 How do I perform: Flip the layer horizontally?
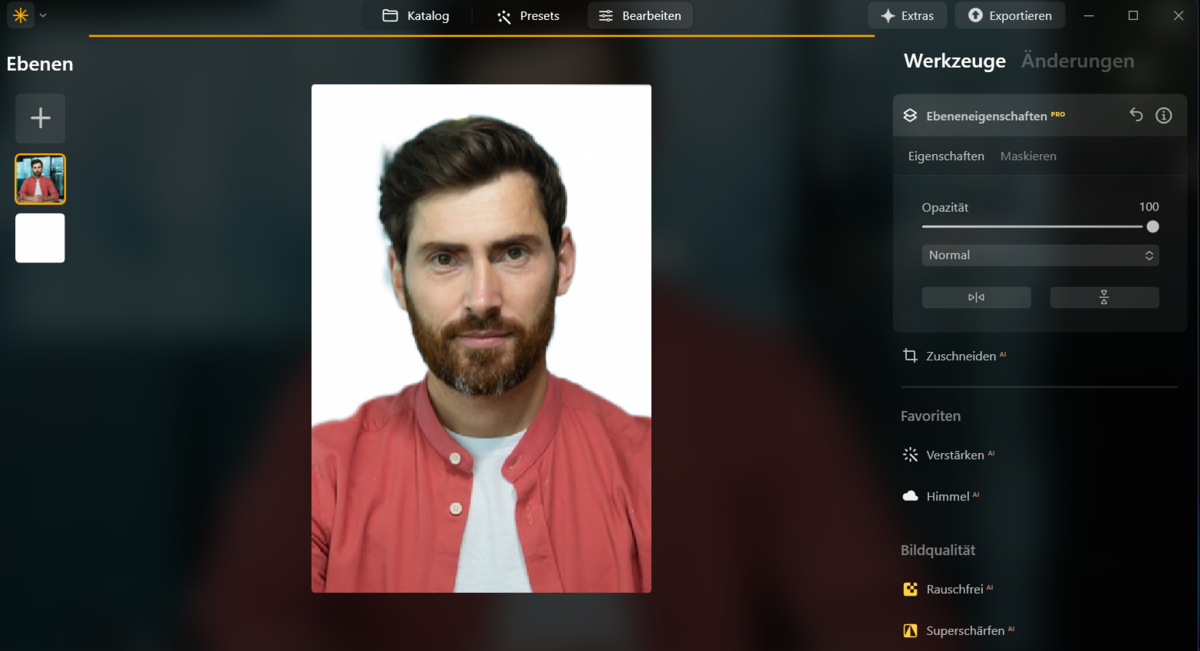976,297
